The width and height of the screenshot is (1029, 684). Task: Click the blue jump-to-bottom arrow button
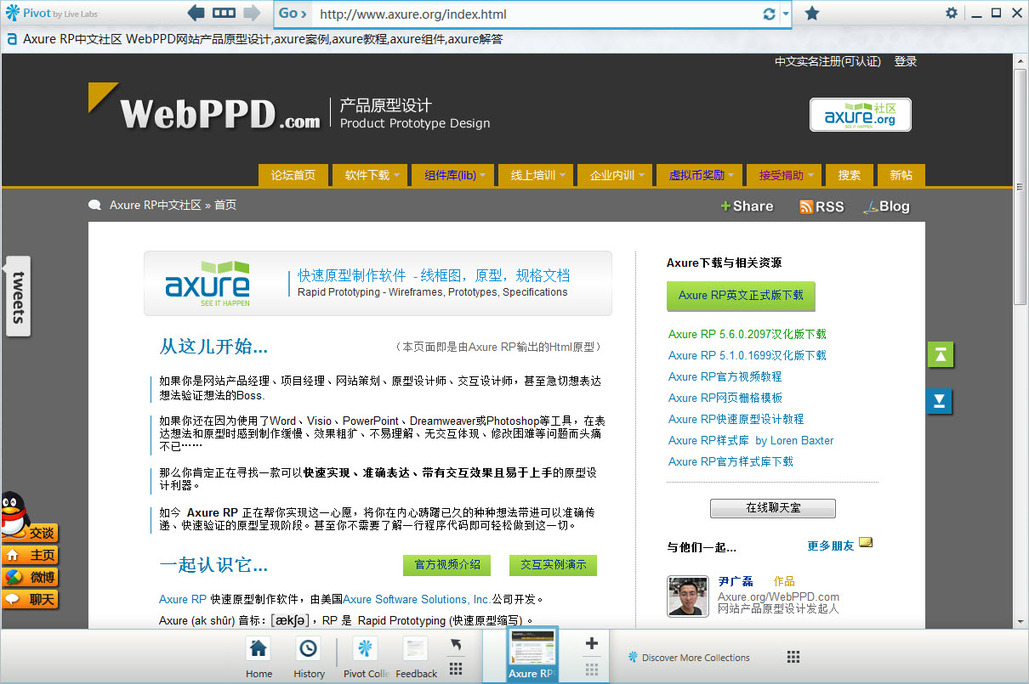coord(940,401)
